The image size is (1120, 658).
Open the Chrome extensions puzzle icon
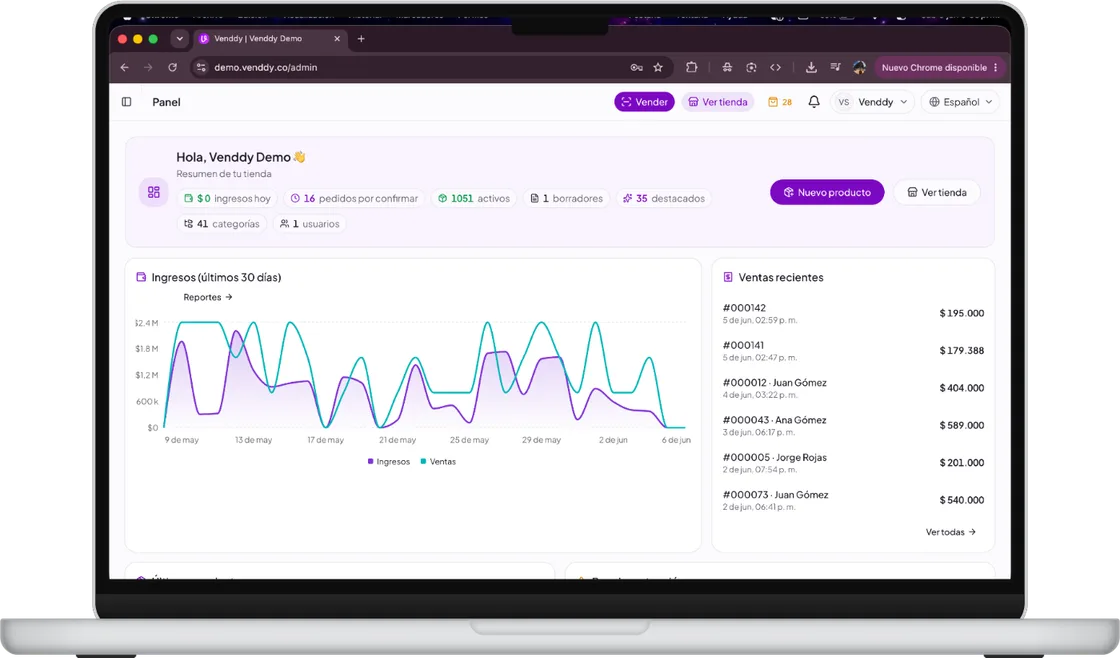[691, 67]
